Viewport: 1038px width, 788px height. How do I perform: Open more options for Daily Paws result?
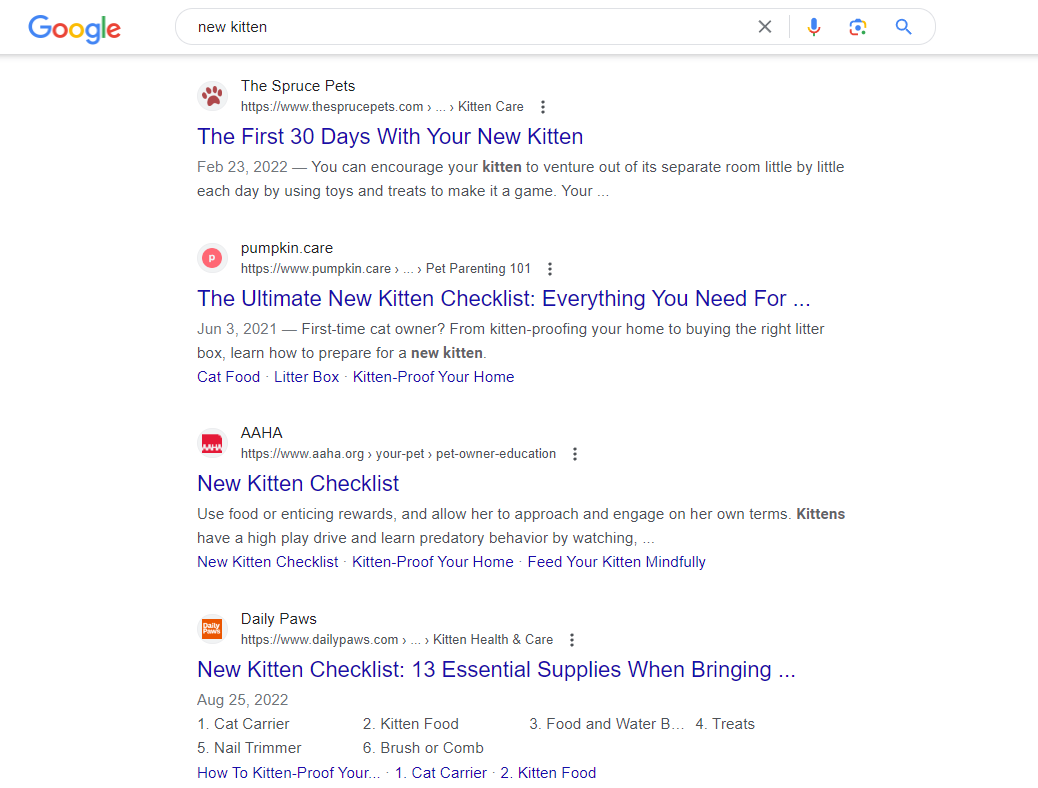[572, 640]
